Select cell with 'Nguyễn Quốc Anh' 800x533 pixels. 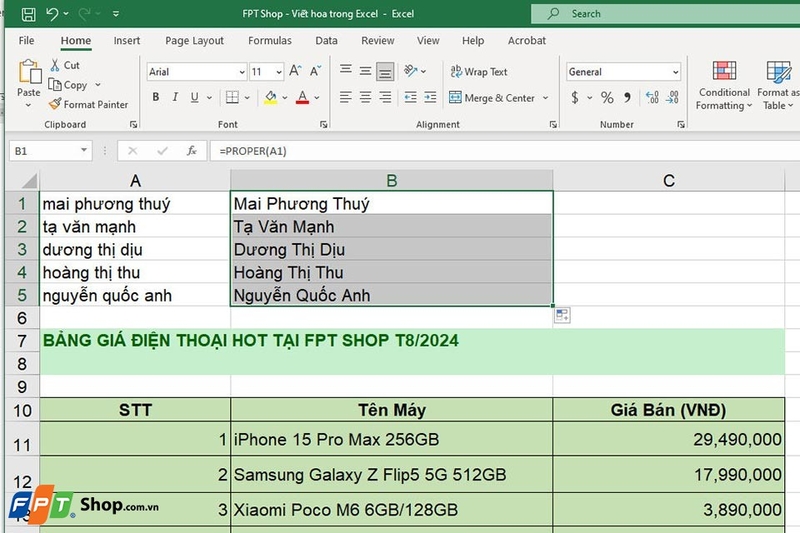pos(391,295)
